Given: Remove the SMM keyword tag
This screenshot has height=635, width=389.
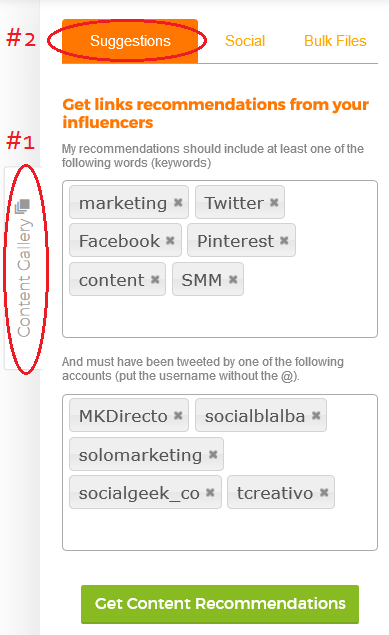Looking at the screenshot, I should (233, 279).
